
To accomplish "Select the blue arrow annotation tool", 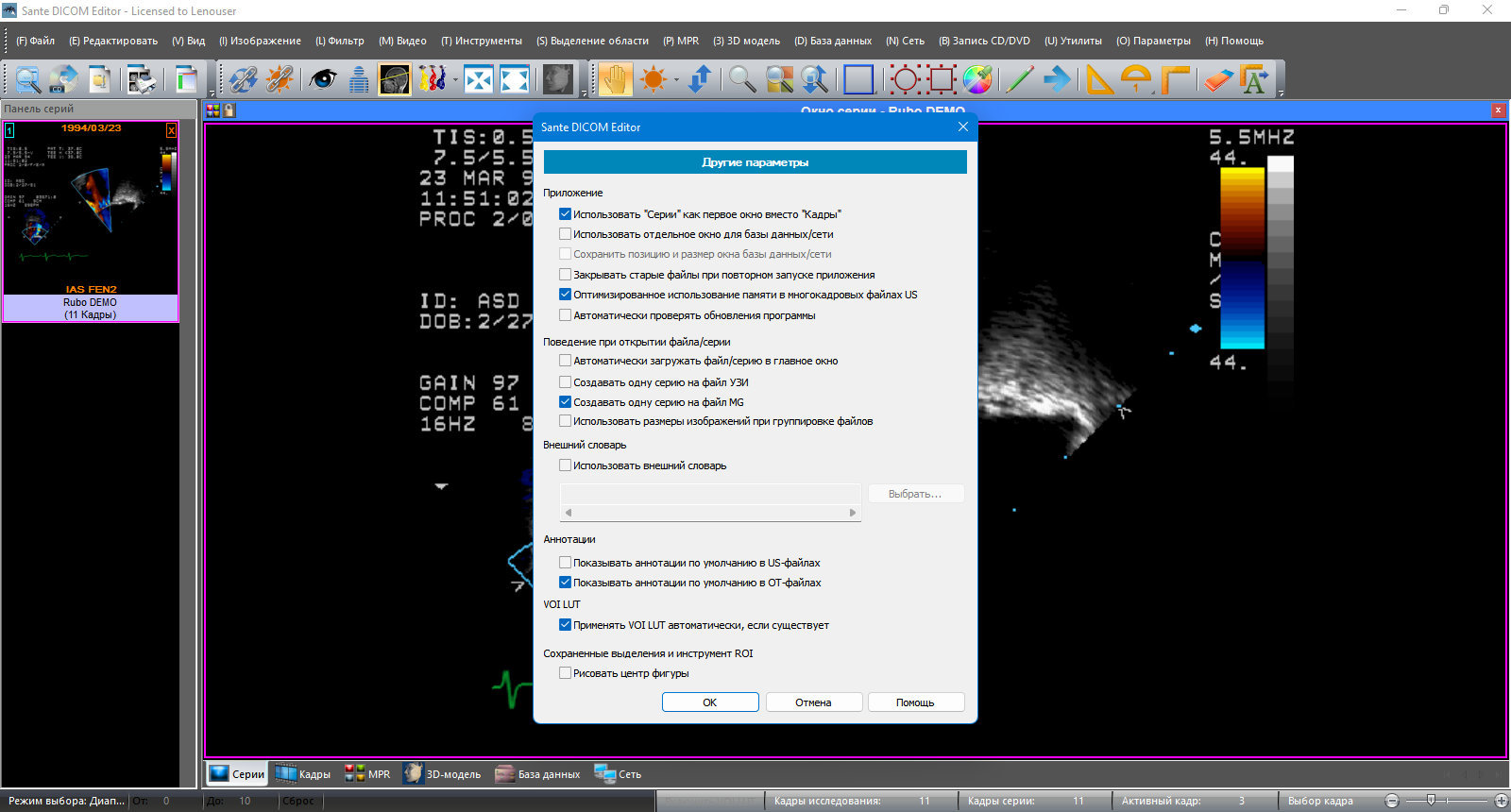I will (1058, 79).
